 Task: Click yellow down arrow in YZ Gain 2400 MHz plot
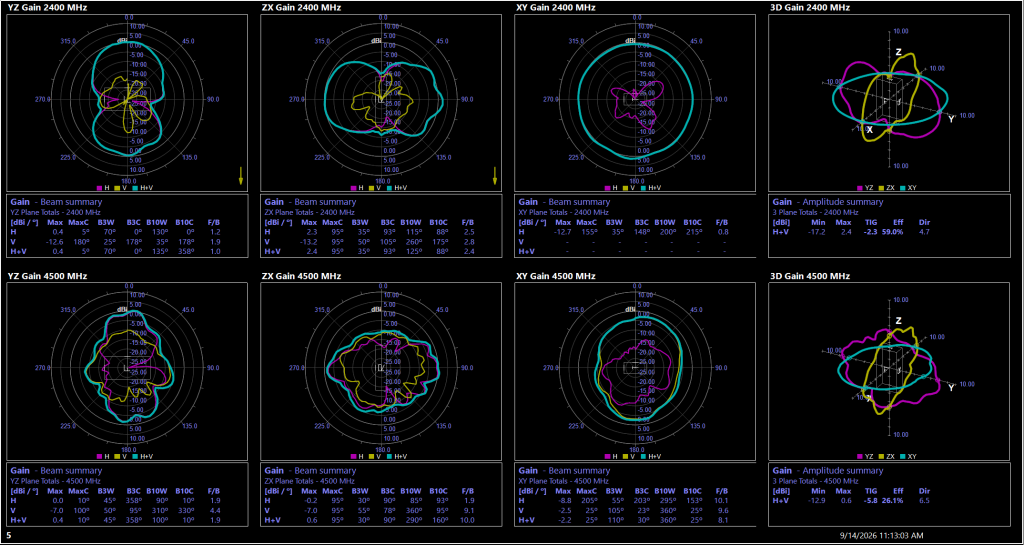coord(240,176)
